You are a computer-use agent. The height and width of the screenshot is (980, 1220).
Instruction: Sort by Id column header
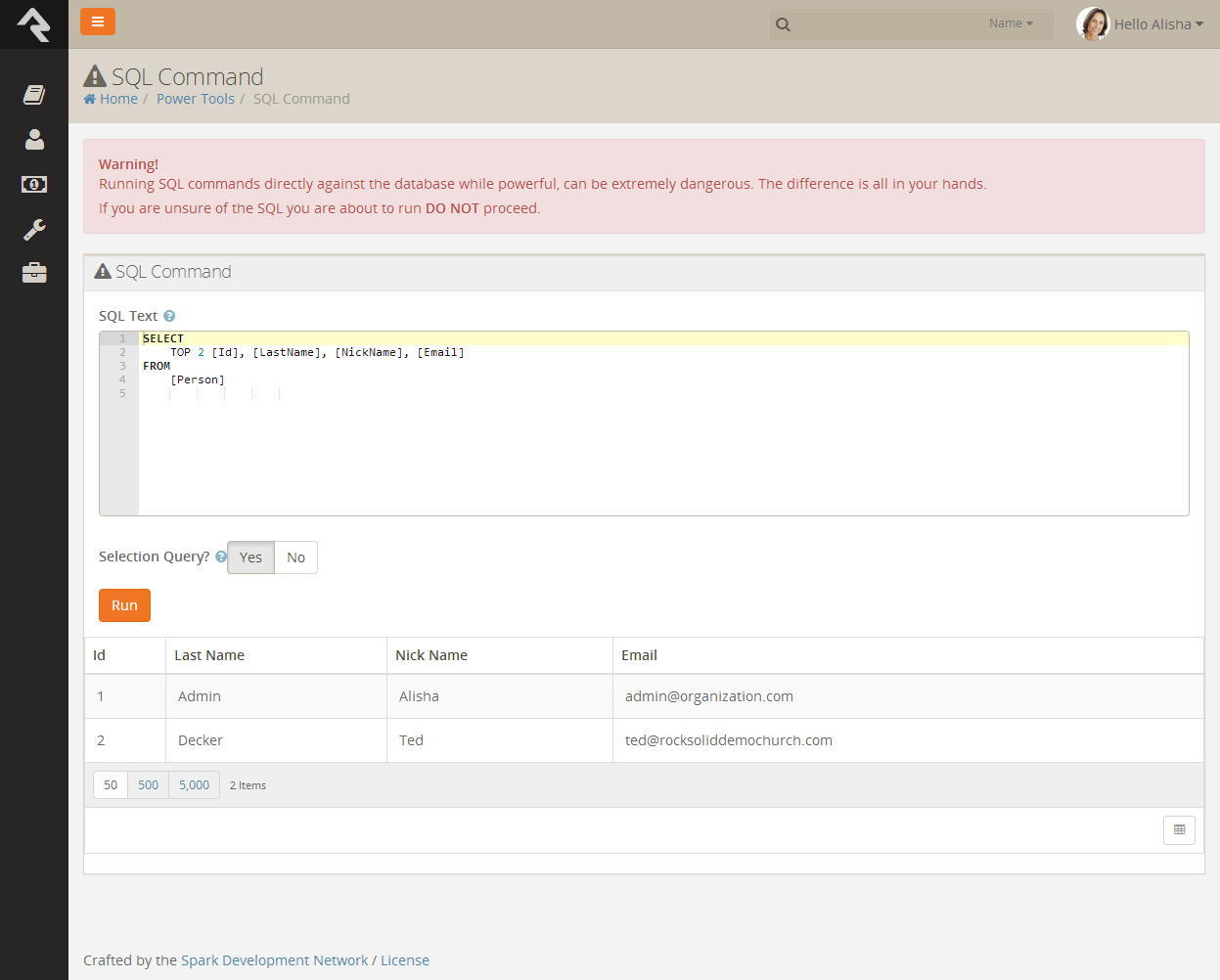99,655
